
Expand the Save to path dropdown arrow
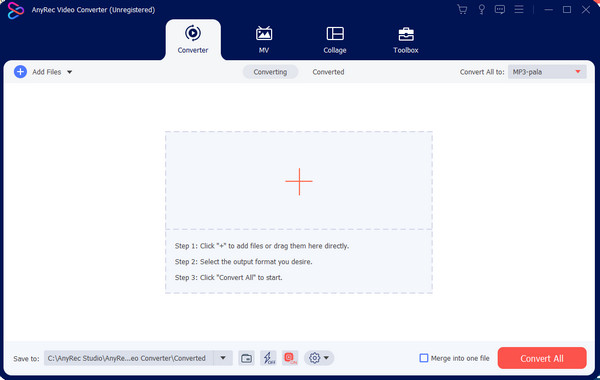pyautogui.click(x=223, y=358)
